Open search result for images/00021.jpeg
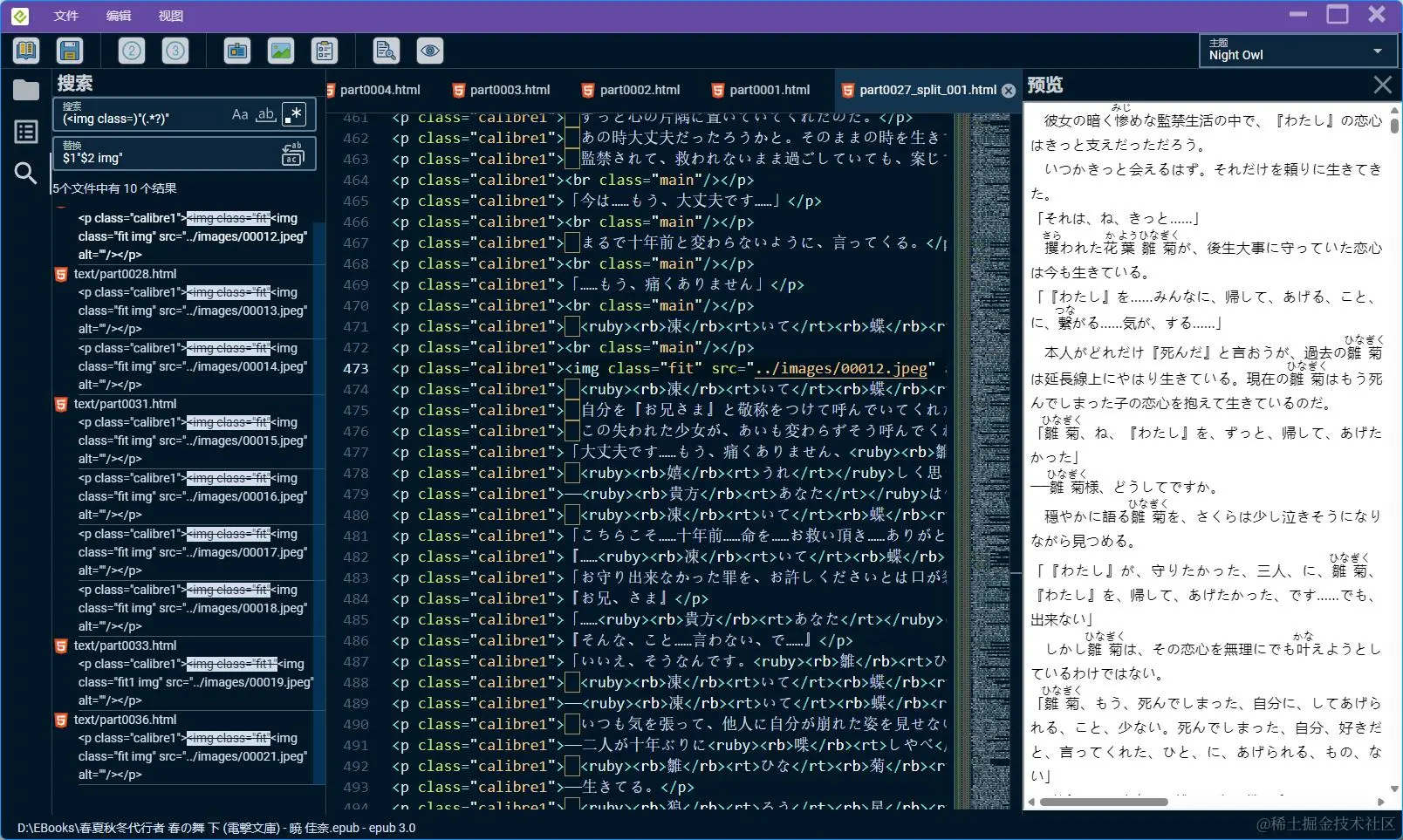This screenshot has width=1403, height=840. coord(192,756)
